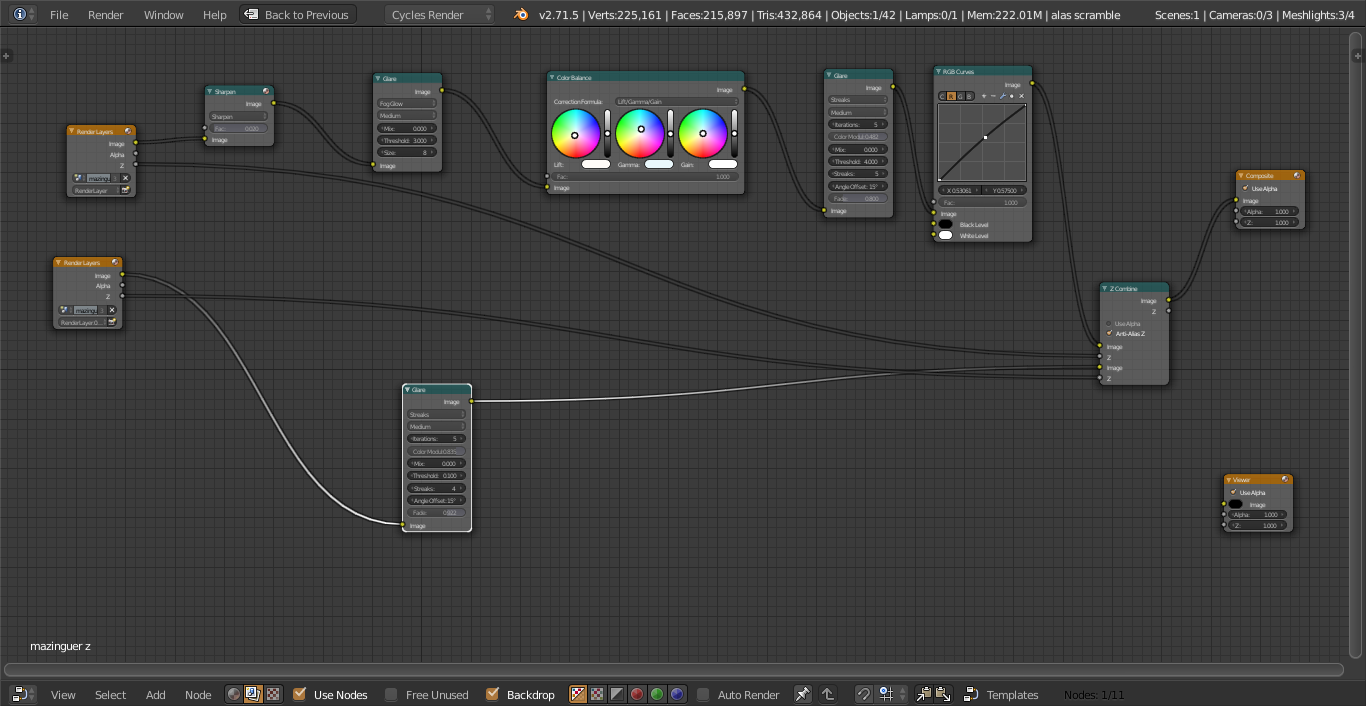Go to parent node tree icon
The width and height of the screenshot is (1366, 706).
tap(828, 694)
